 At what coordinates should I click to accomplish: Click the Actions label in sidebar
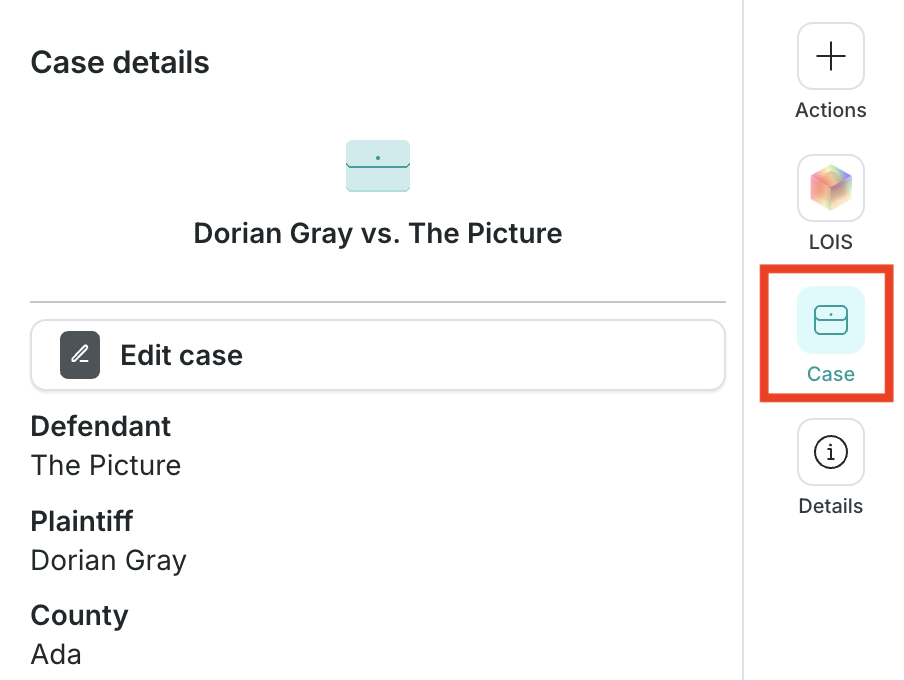click(x=830, y=110)
